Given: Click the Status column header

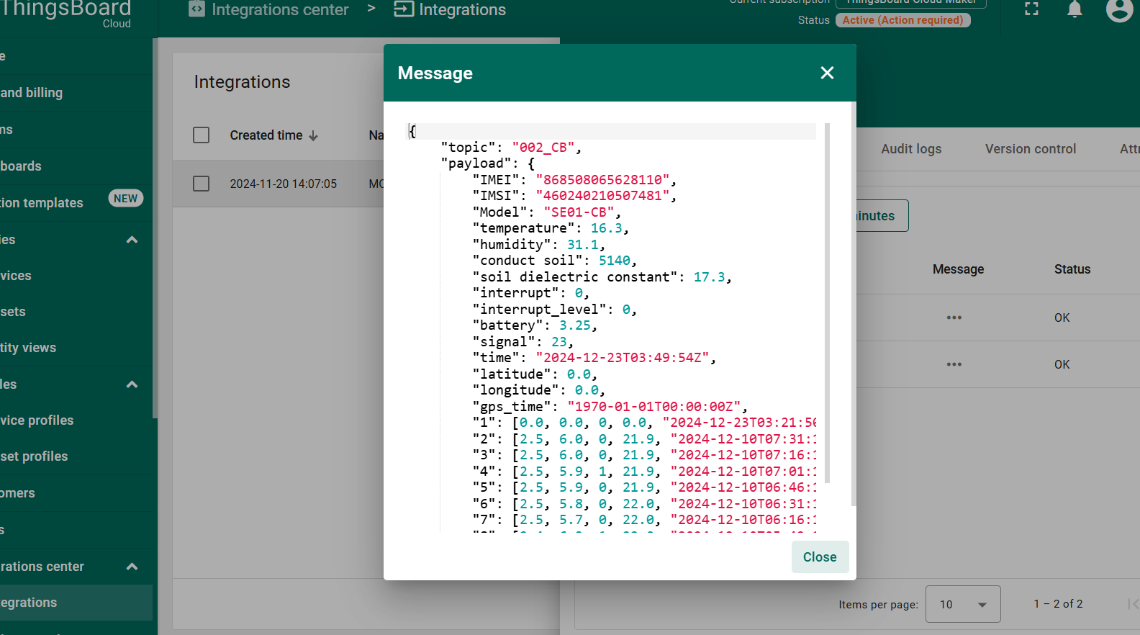Looking at the screenshot, I should point(1072,270).
